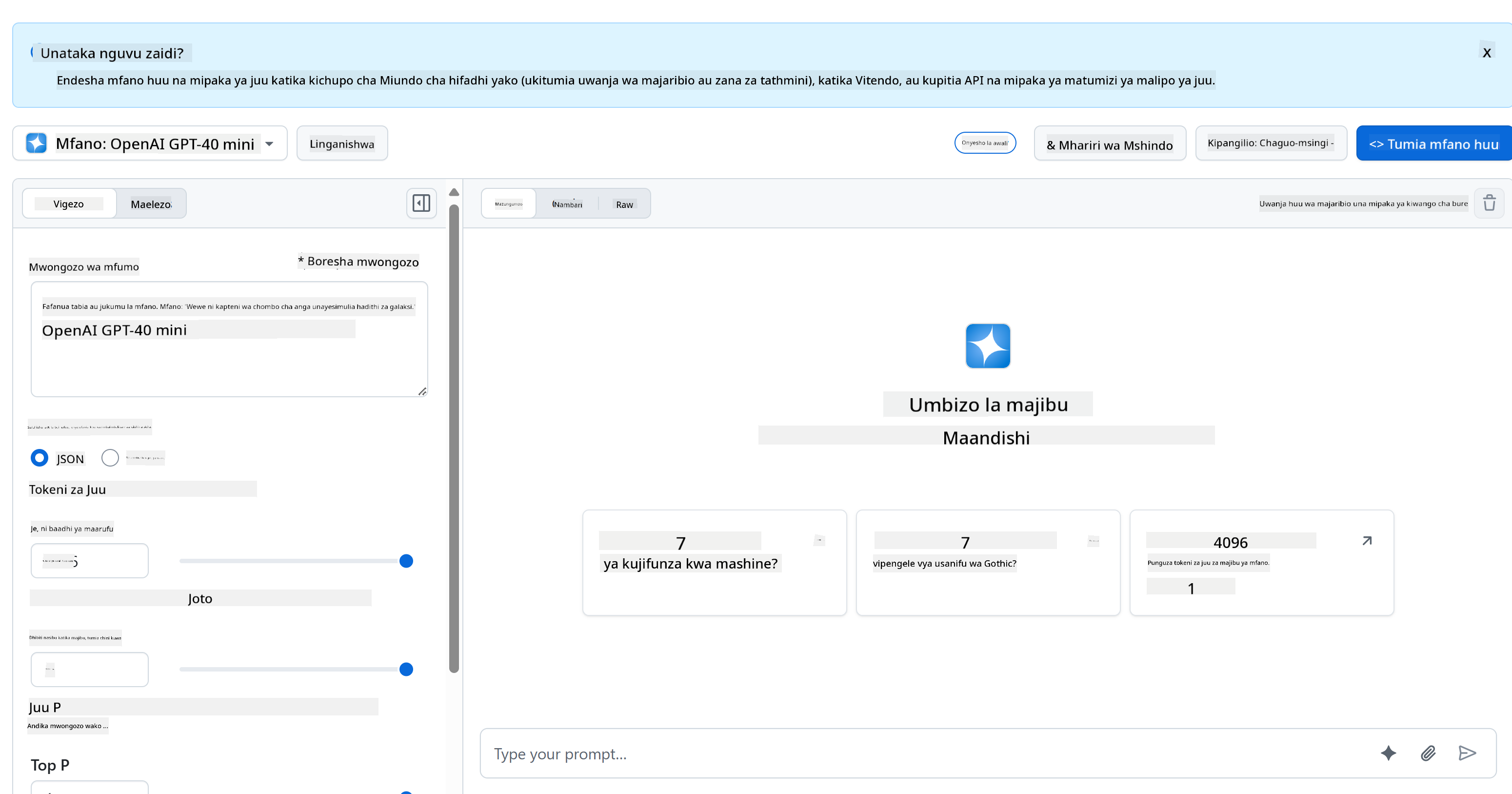Open the icon on the 'kujifunza kwa mashine' card

click(819, 540)
